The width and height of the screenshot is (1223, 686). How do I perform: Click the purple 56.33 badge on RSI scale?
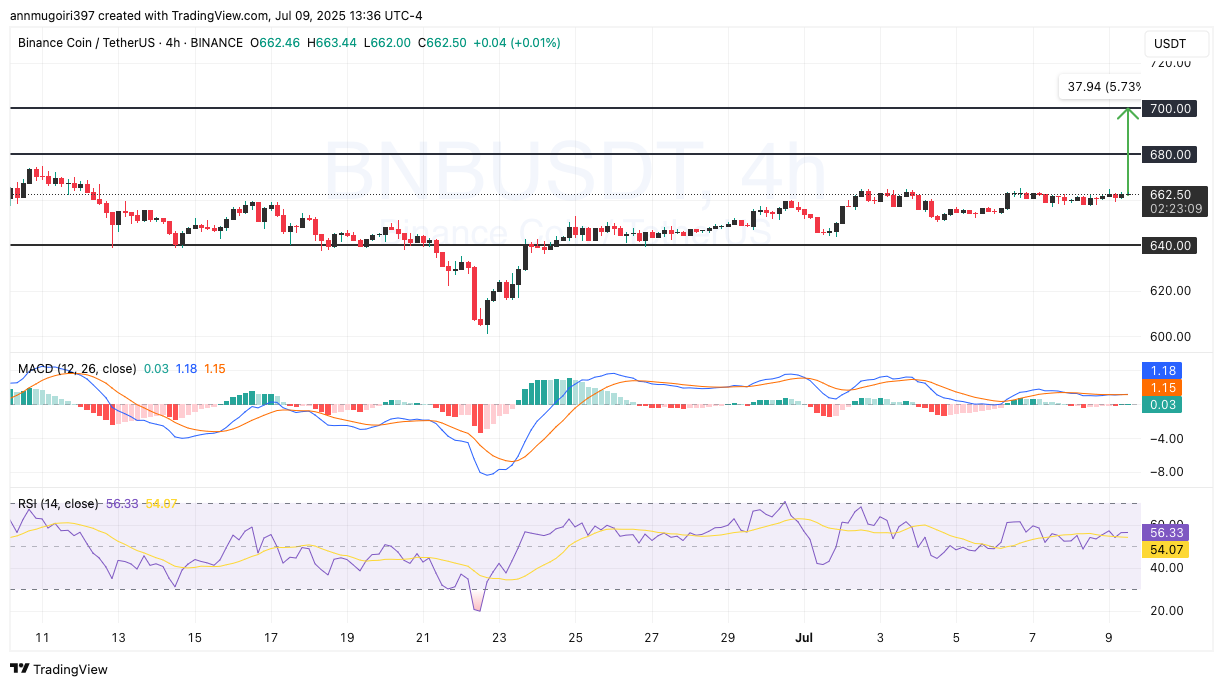[1166, 534]
